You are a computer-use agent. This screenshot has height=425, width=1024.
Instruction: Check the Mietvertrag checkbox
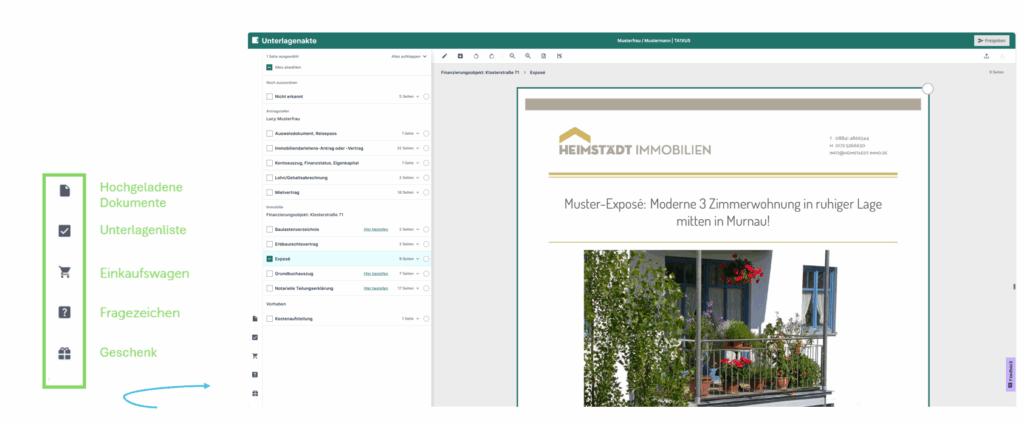pos(269,191)
